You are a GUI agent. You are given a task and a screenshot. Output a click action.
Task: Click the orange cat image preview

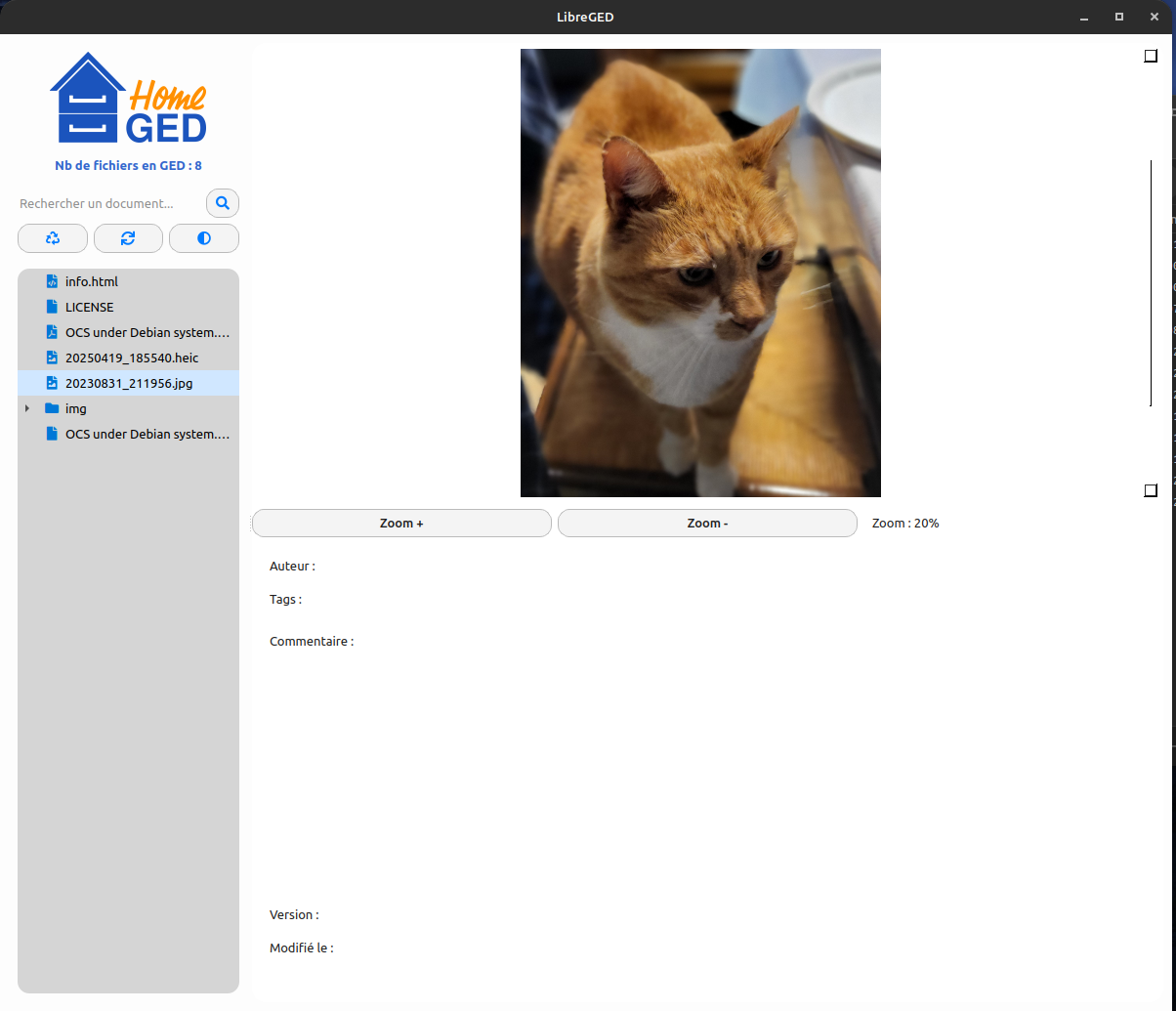700,273
